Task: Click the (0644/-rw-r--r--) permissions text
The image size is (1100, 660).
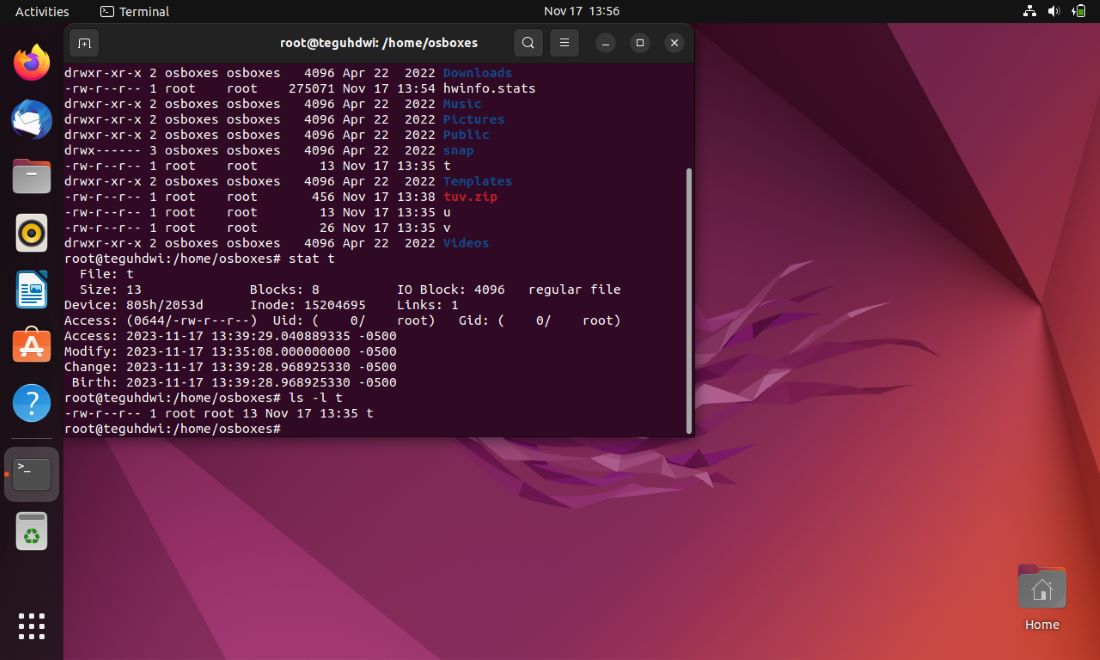Action: pyautogui.click(x=192, y=321)
